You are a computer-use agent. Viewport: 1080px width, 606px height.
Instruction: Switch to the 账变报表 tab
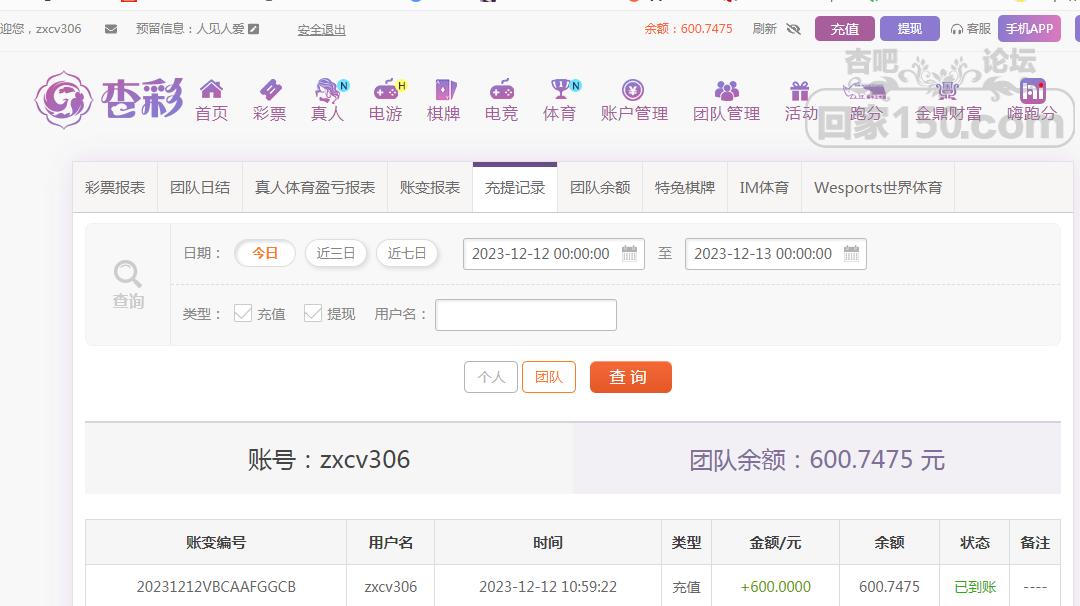click(430, 187)
